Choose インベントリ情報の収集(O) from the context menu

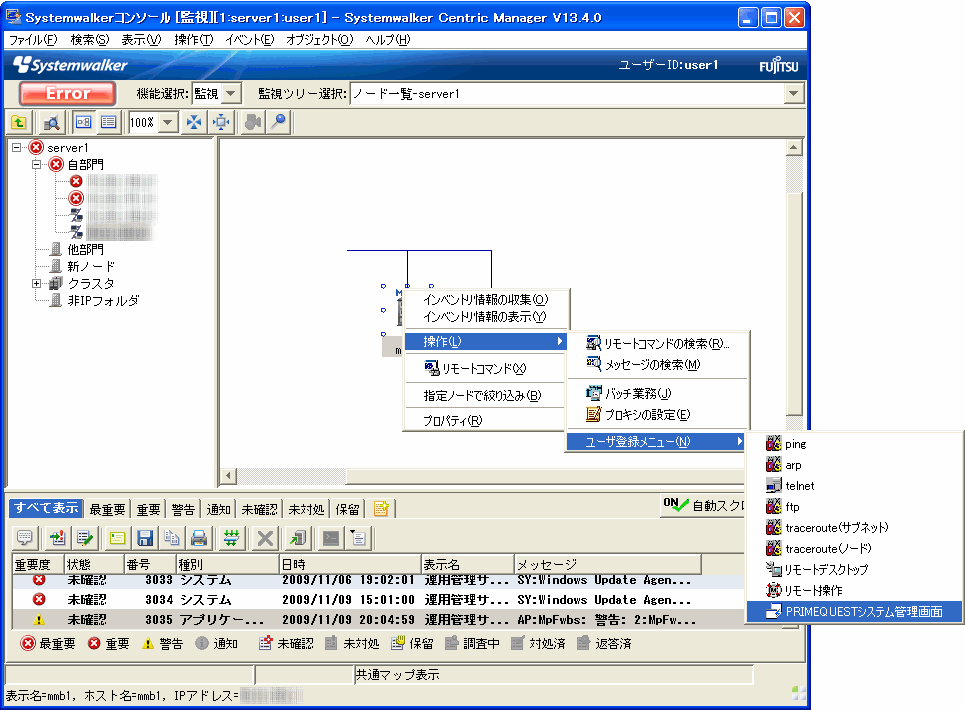coord(486,300)
